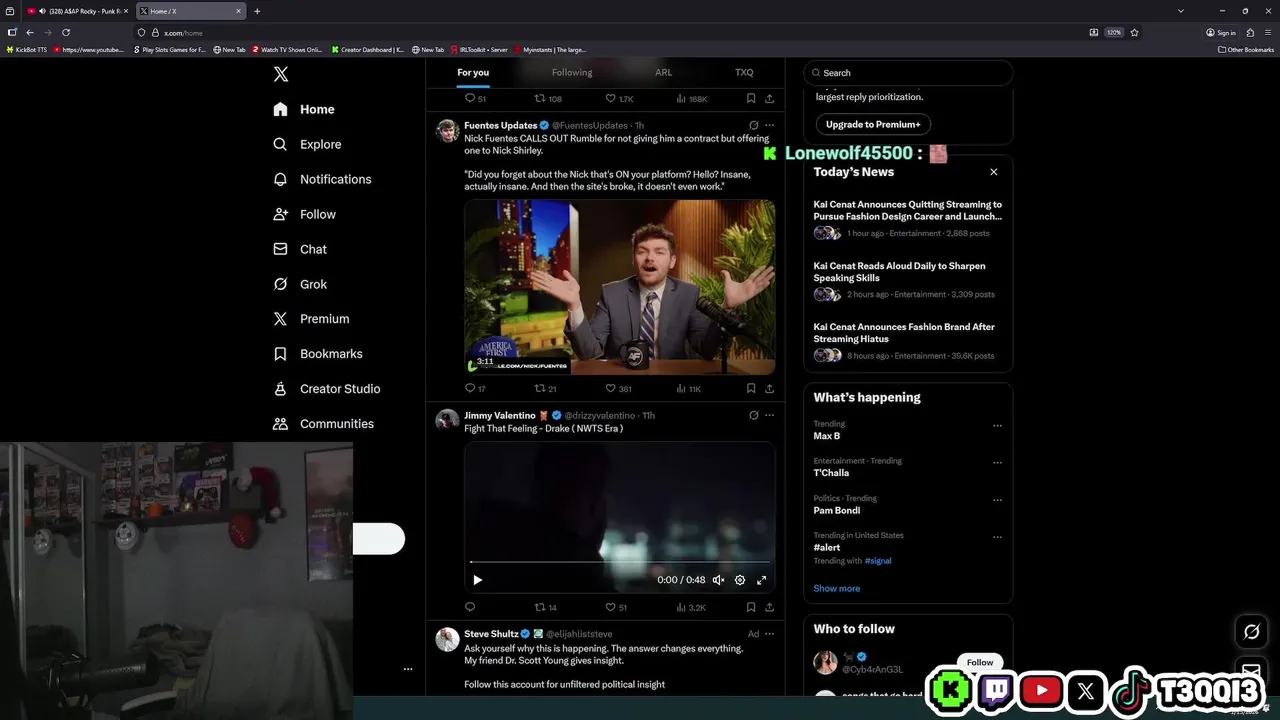1280x720 pixels.
Task: Bookmark the Jimmy Valentino post
Action: (750, 607)
